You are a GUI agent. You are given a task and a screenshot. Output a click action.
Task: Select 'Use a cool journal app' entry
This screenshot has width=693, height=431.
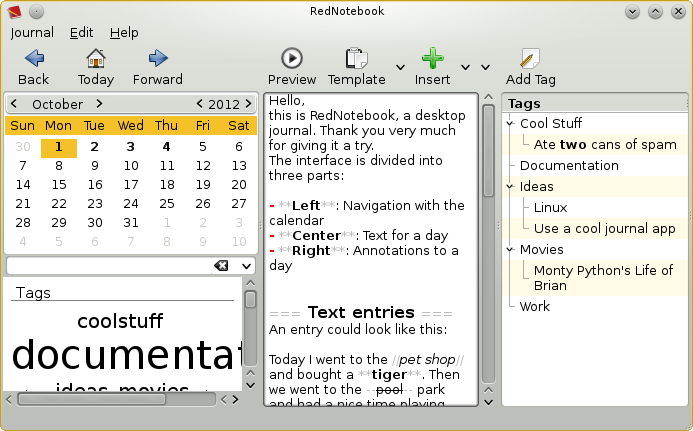pyautogui.click(x=605, y=229)
